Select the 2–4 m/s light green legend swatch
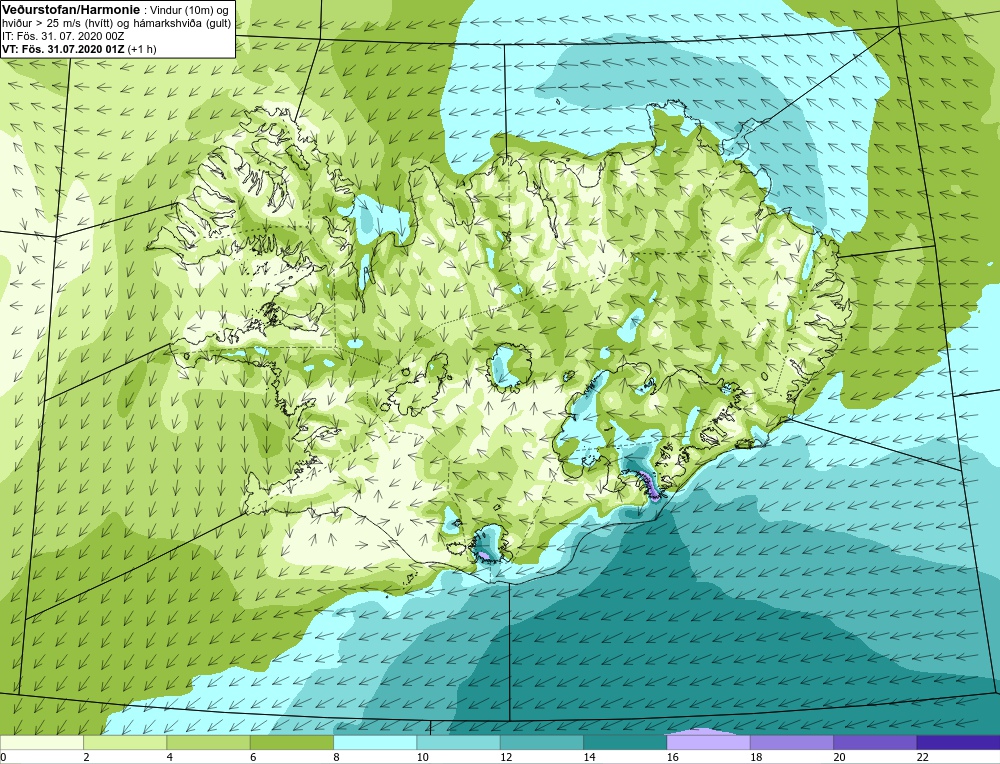 pyautogui.click(x=125, y=743)
